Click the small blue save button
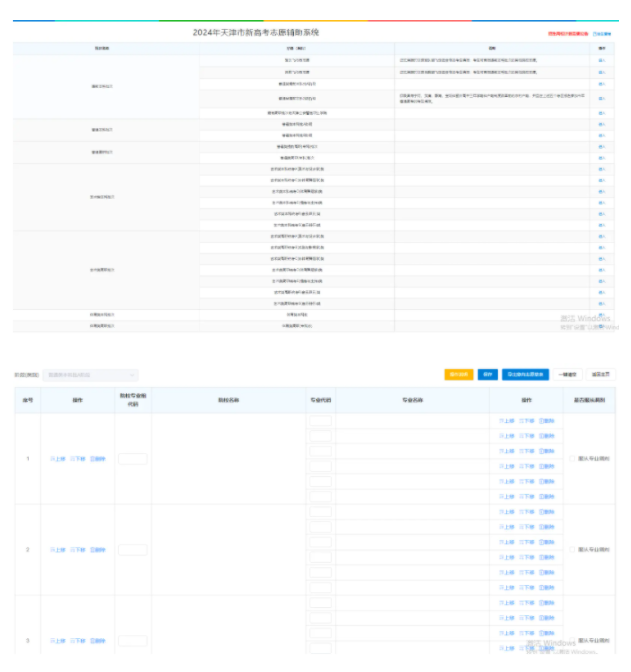Image resolution: width=631 pixels, height=672 pixels. [488, 375]
